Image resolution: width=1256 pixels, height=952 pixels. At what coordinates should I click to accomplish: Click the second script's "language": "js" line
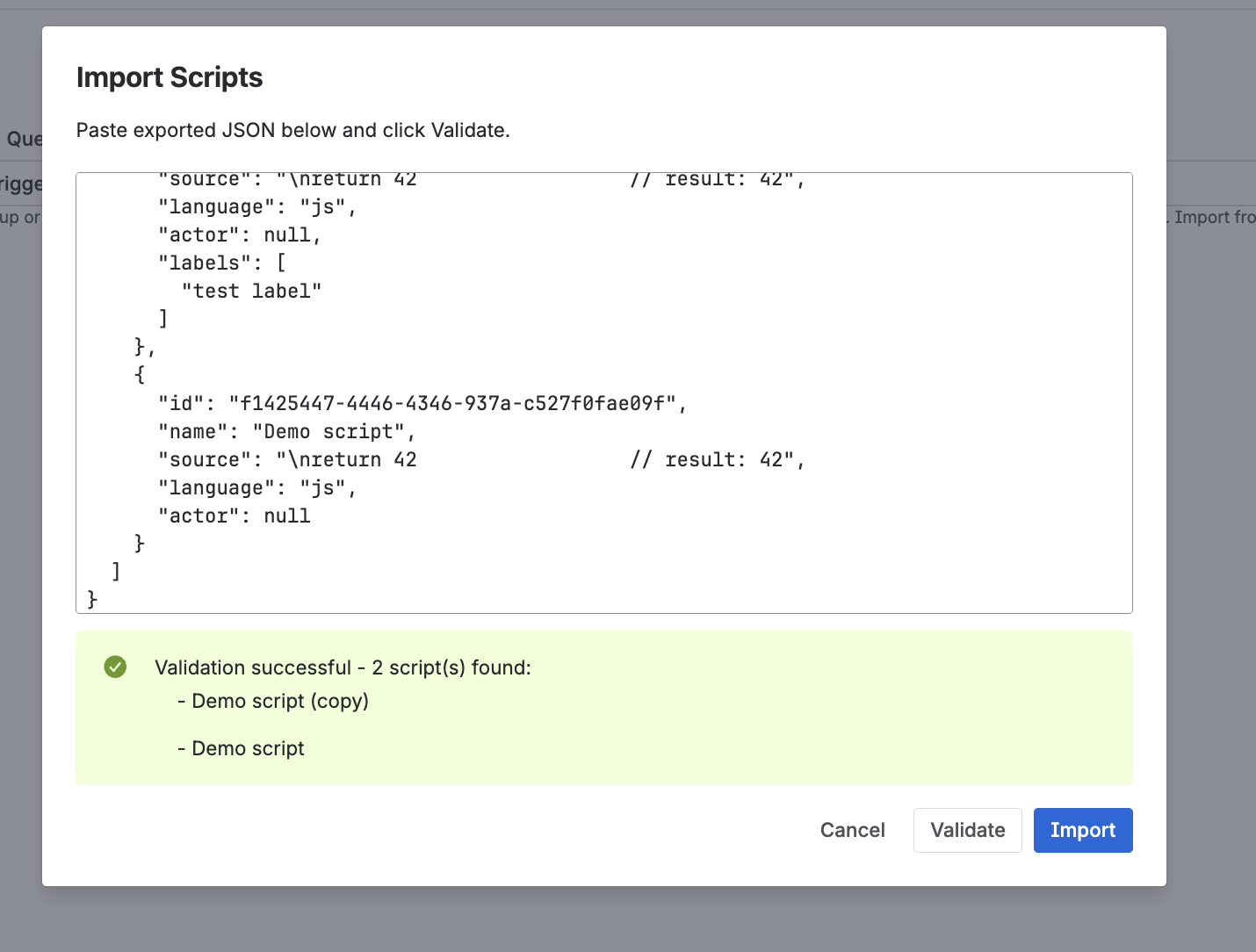pos(256,487)
